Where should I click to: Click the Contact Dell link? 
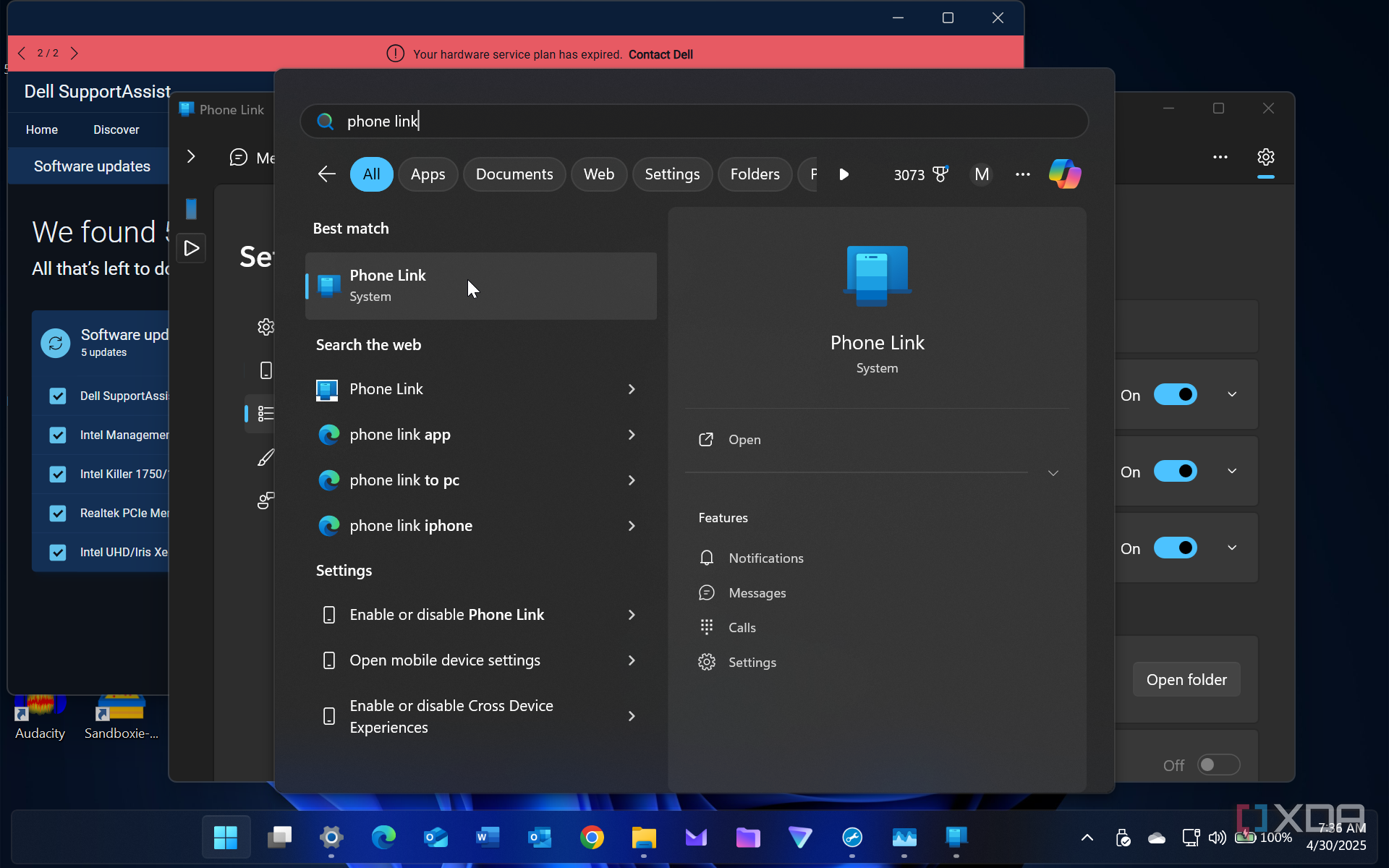click(x=660, y=54)
